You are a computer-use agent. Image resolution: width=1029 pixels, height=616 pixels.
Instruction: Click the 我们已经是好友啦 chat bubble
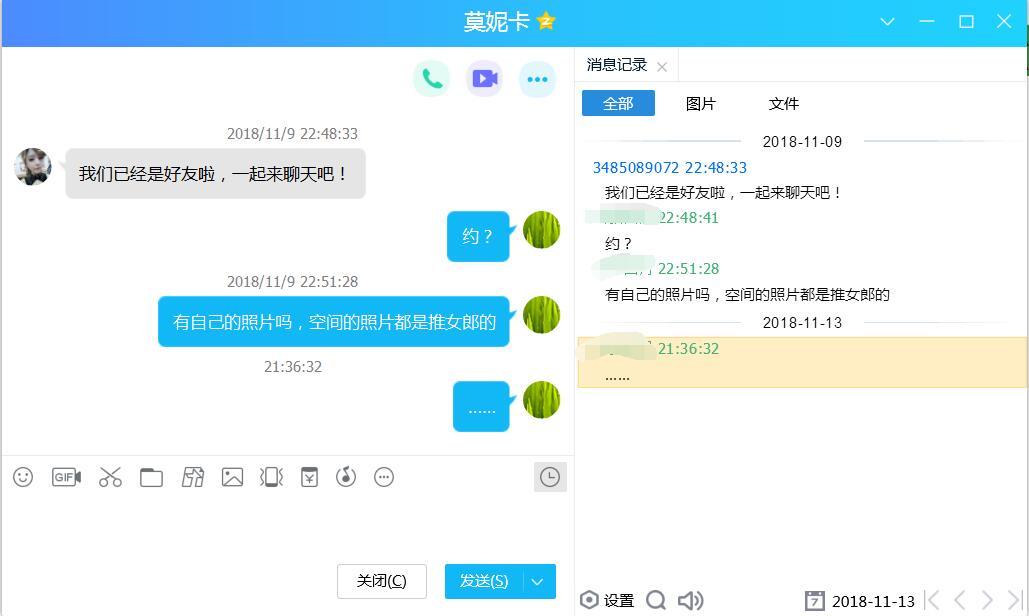[x=215, y=174]
